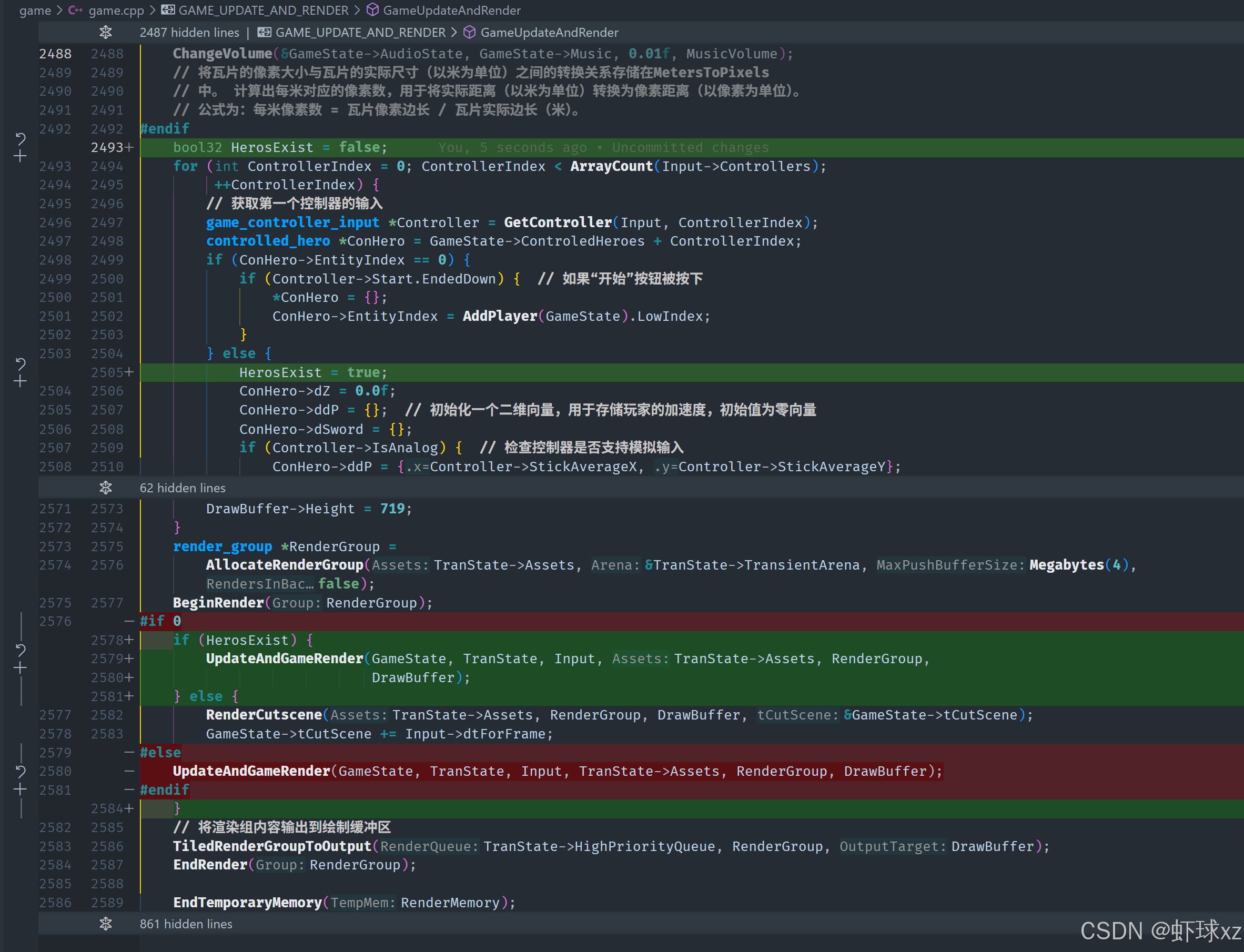The width and height of the screenshot is (1244, 952).
Task: Click the 'Uncommitted changes' blame annotation
Action: coord(690,147)
